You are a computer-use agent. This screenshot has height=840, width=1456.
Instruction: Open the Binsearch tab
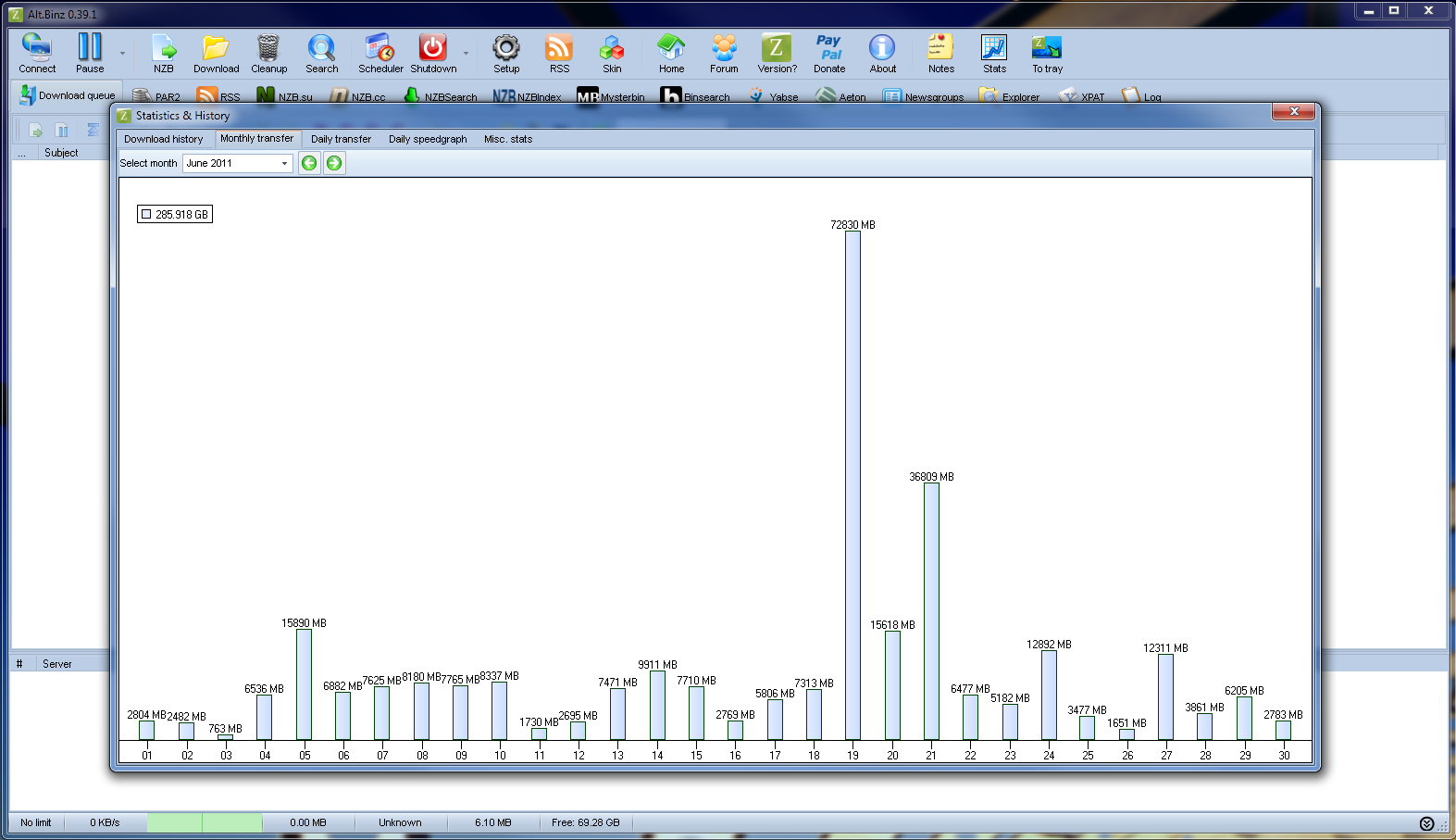(x=695, y=96)
